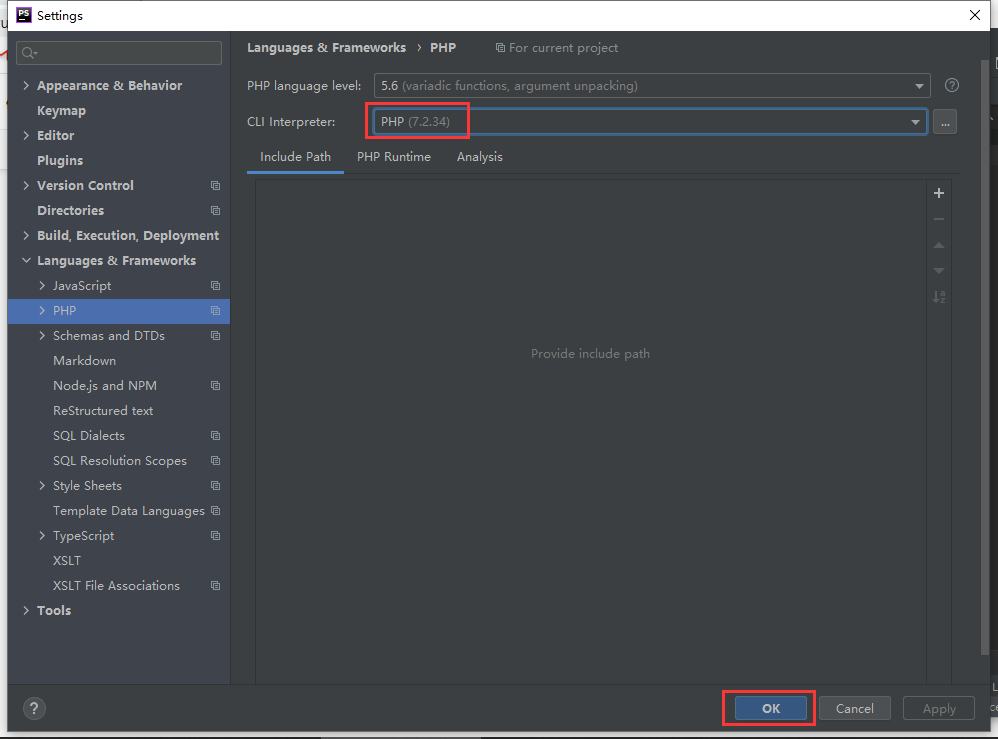The image size is (998, 739).
Task: Click project-level icon next to Version Control
Action: click(216, 185)
